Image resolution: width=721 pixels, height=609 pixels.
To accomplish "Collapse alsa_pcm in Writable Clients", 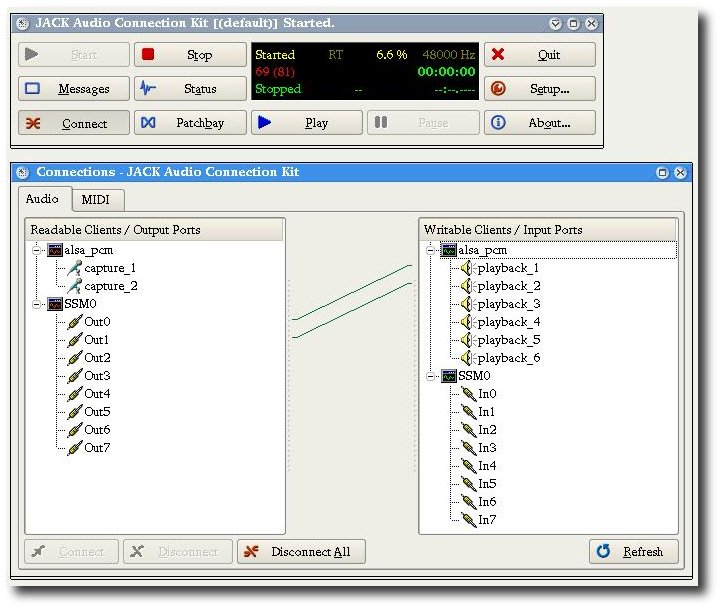I will [430, 250].
